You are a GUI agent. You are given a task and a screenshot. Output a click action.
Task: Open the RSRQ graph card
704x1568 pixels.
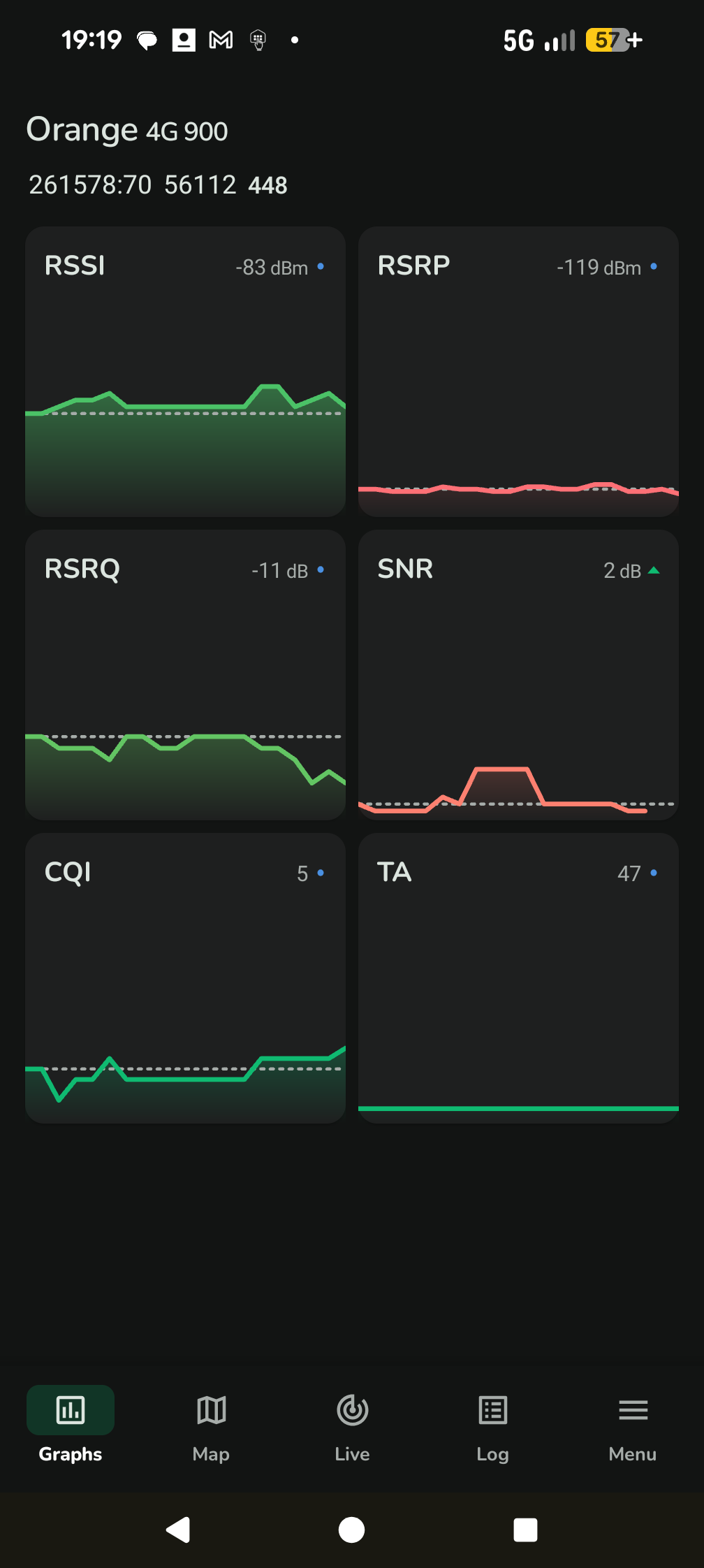click(x=185, y=675)
